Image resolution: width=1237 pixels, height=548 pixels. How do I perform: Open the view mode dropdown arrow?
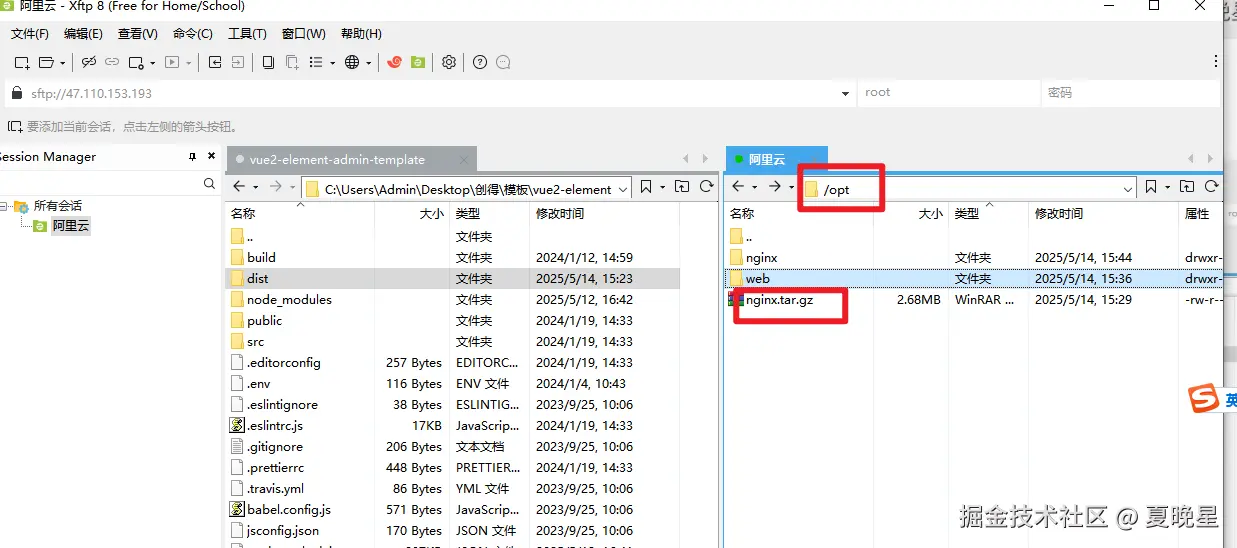click(333, 63)
